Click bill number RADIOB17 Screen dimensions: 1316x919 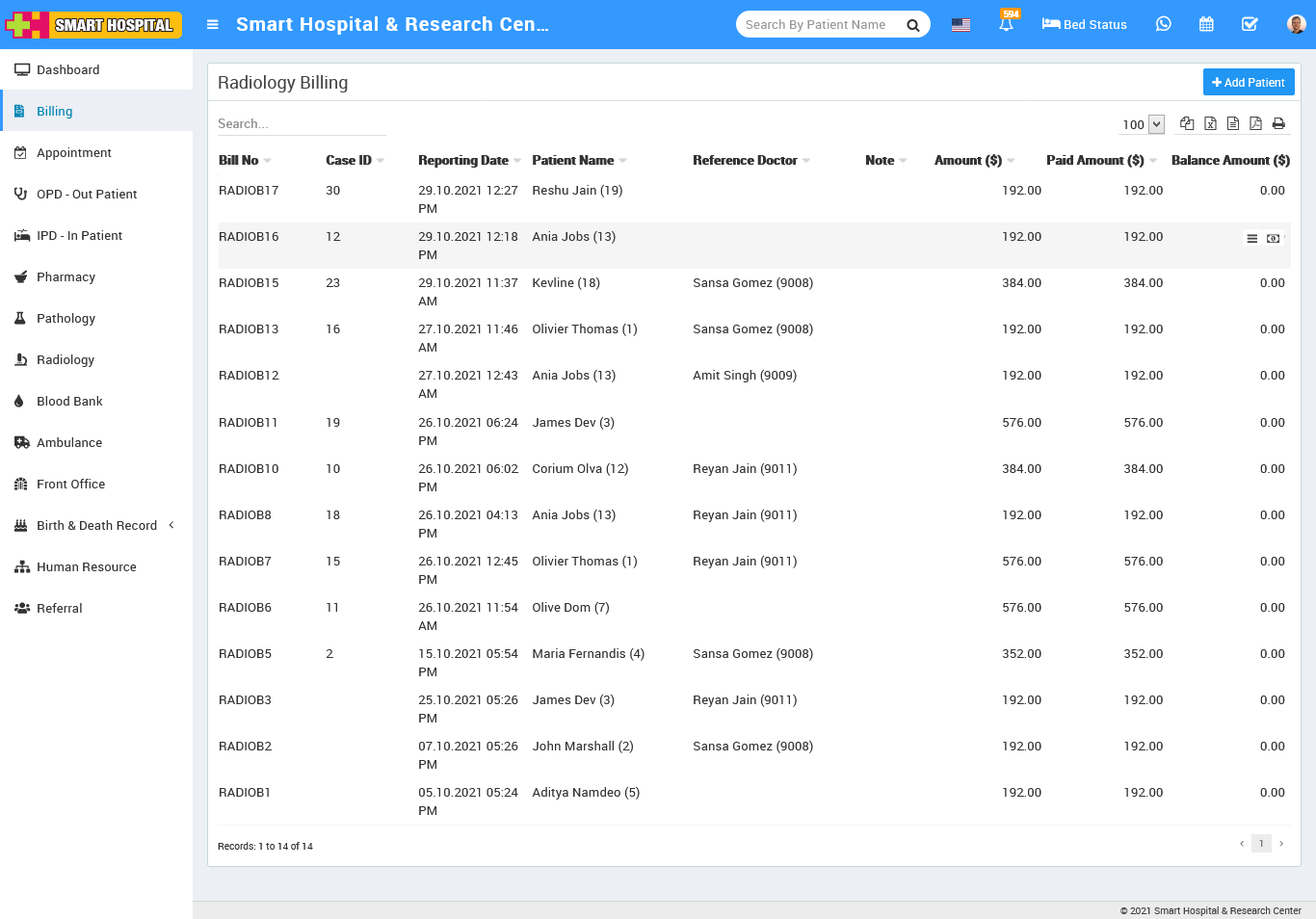(249, 191)
